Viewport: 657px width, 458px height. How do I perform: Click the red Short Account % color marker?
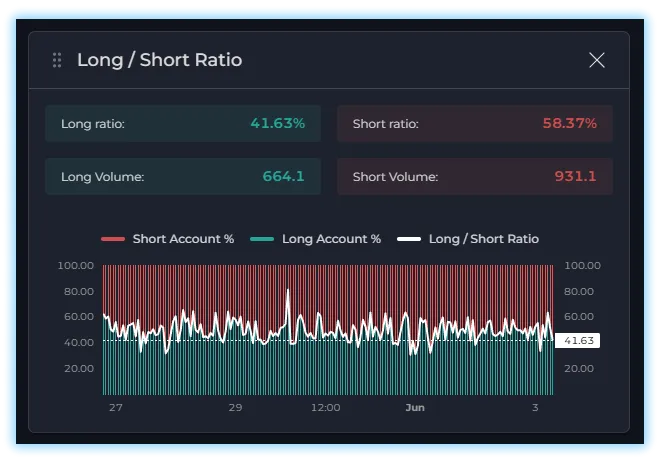pyautogui.click(x=113, y=239)
